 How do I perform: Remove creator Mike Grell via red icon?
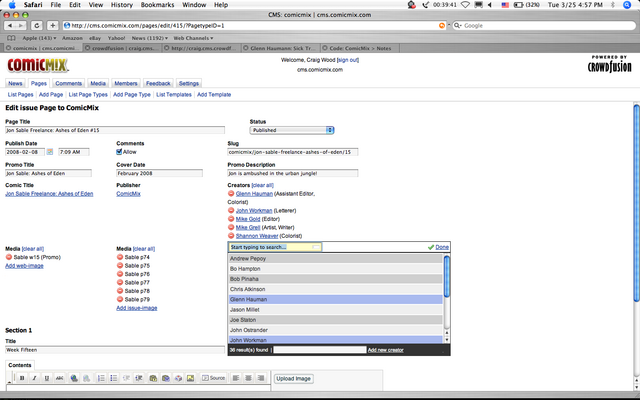click(x=231, y=227)
